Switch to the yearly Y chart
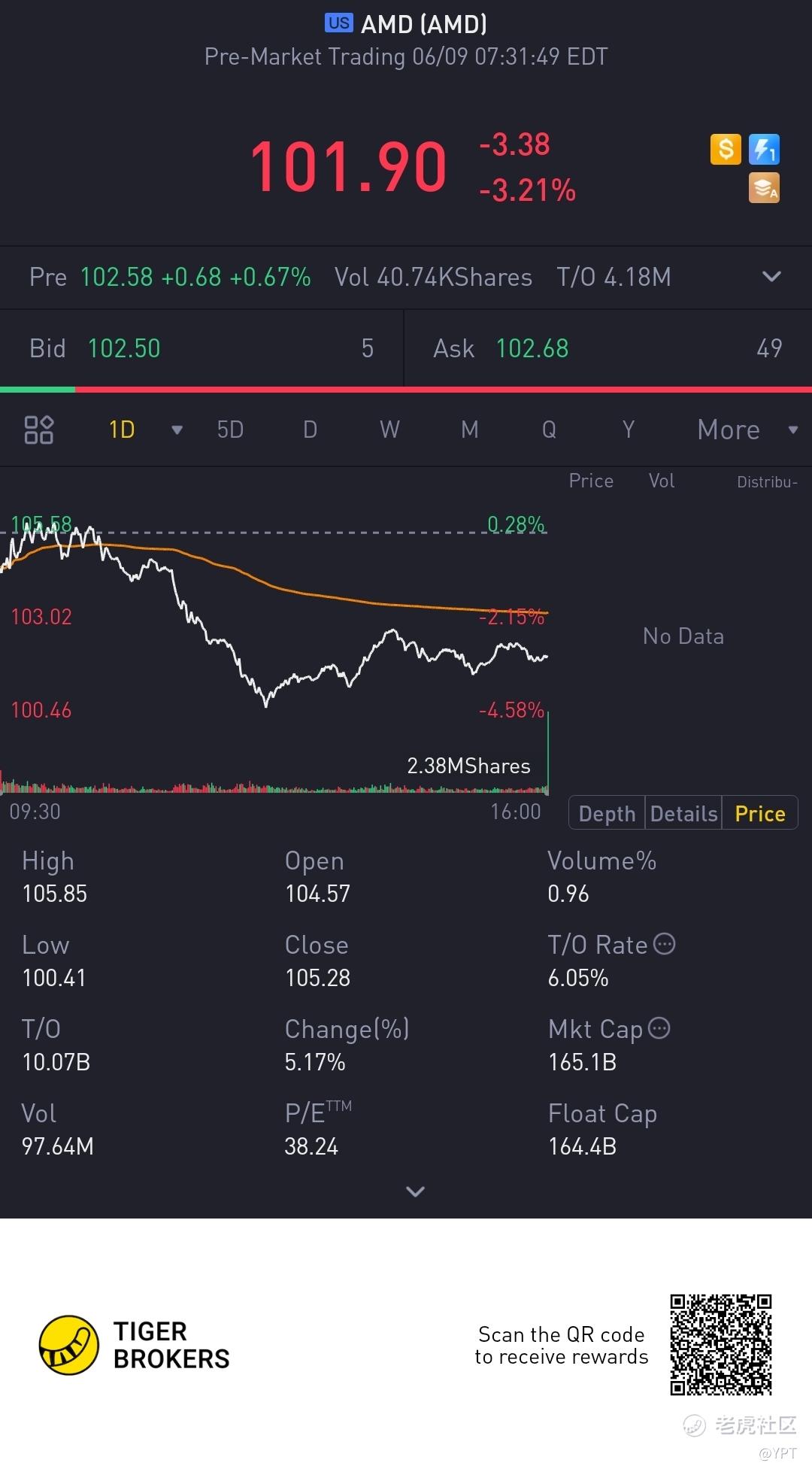 [x=629, y=430]
